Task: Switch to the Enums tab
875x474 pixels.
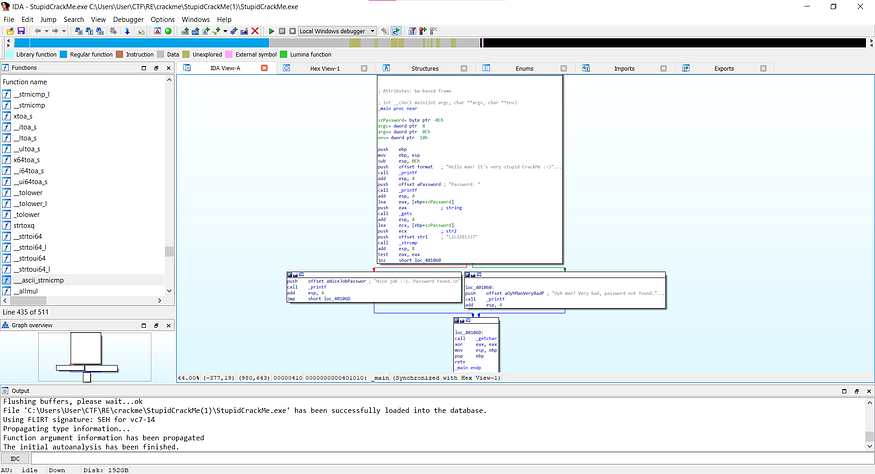Action: (524, 69)
